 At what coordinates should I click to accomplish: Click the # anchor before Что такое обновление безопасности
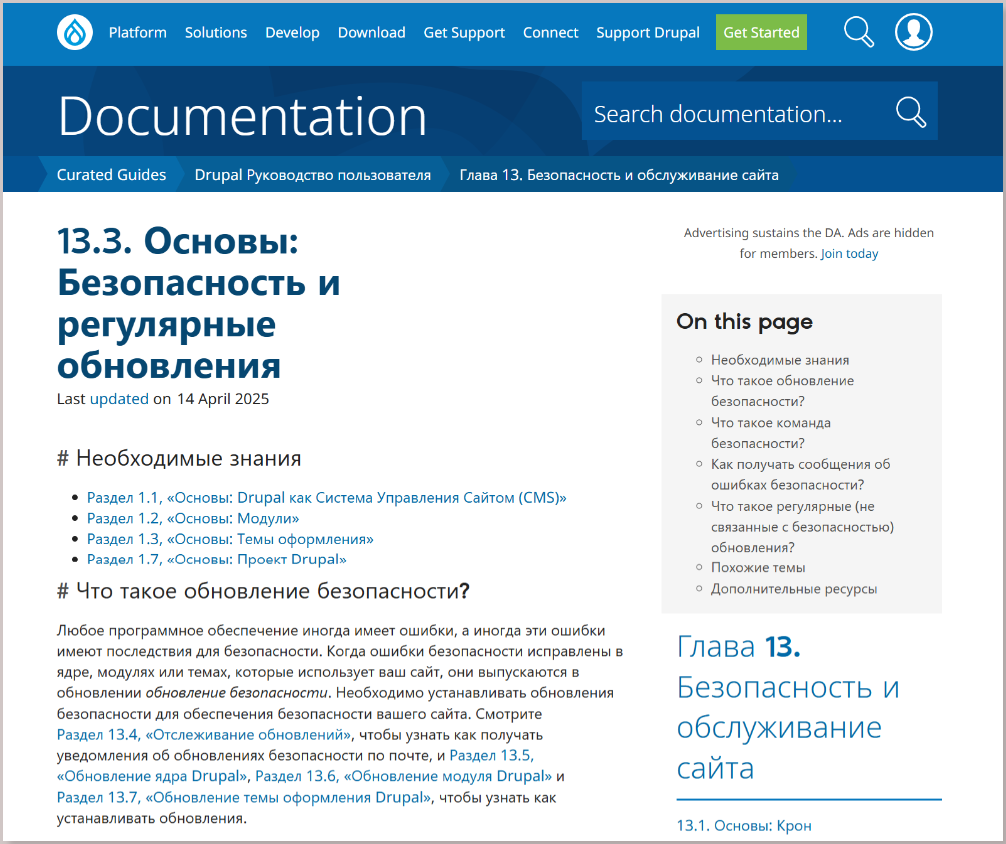point(63,590)
